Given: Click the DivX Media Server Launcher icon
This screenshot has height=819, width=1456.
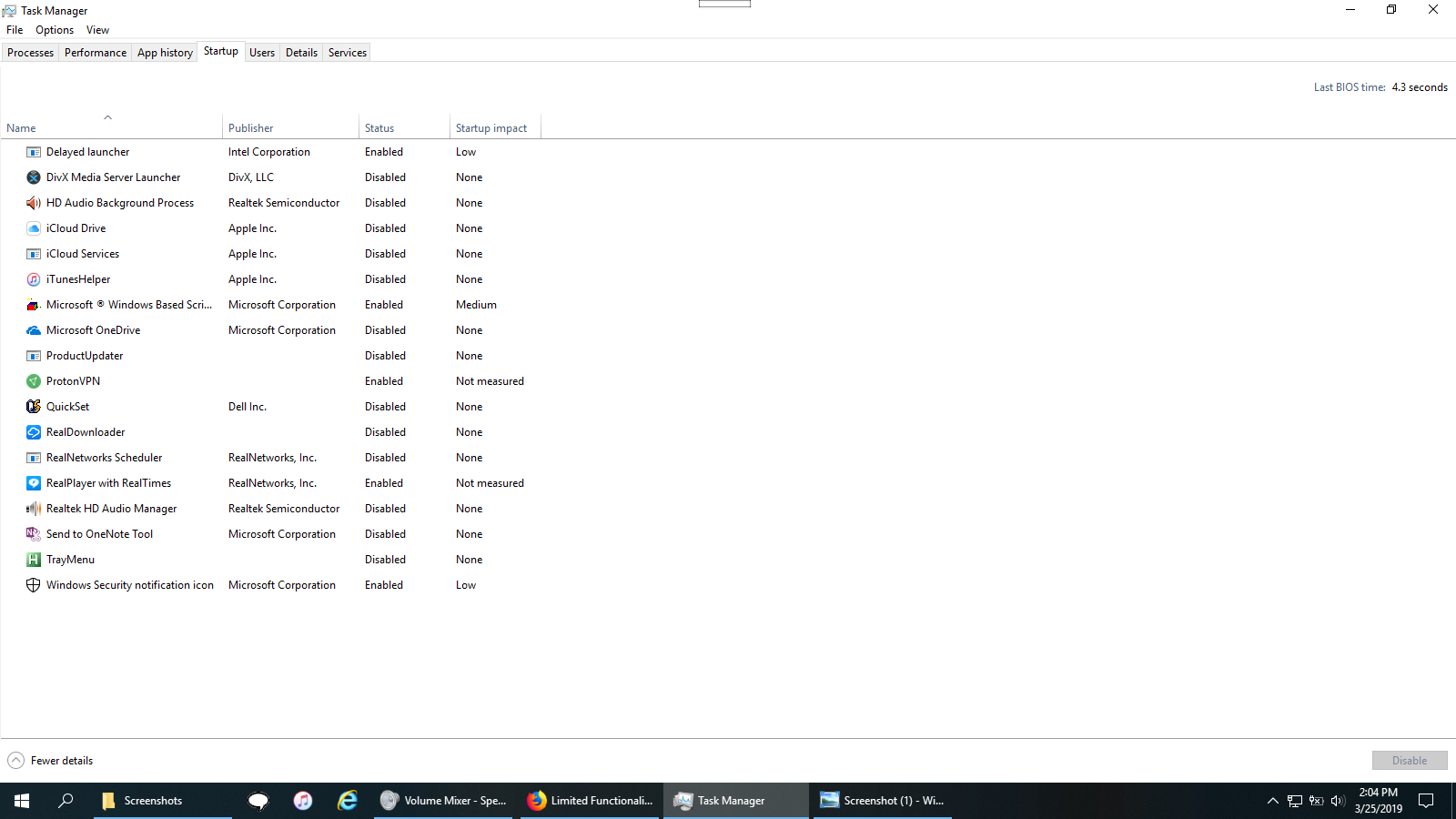Looking at the screenshot, I should [x=34, y=177].
